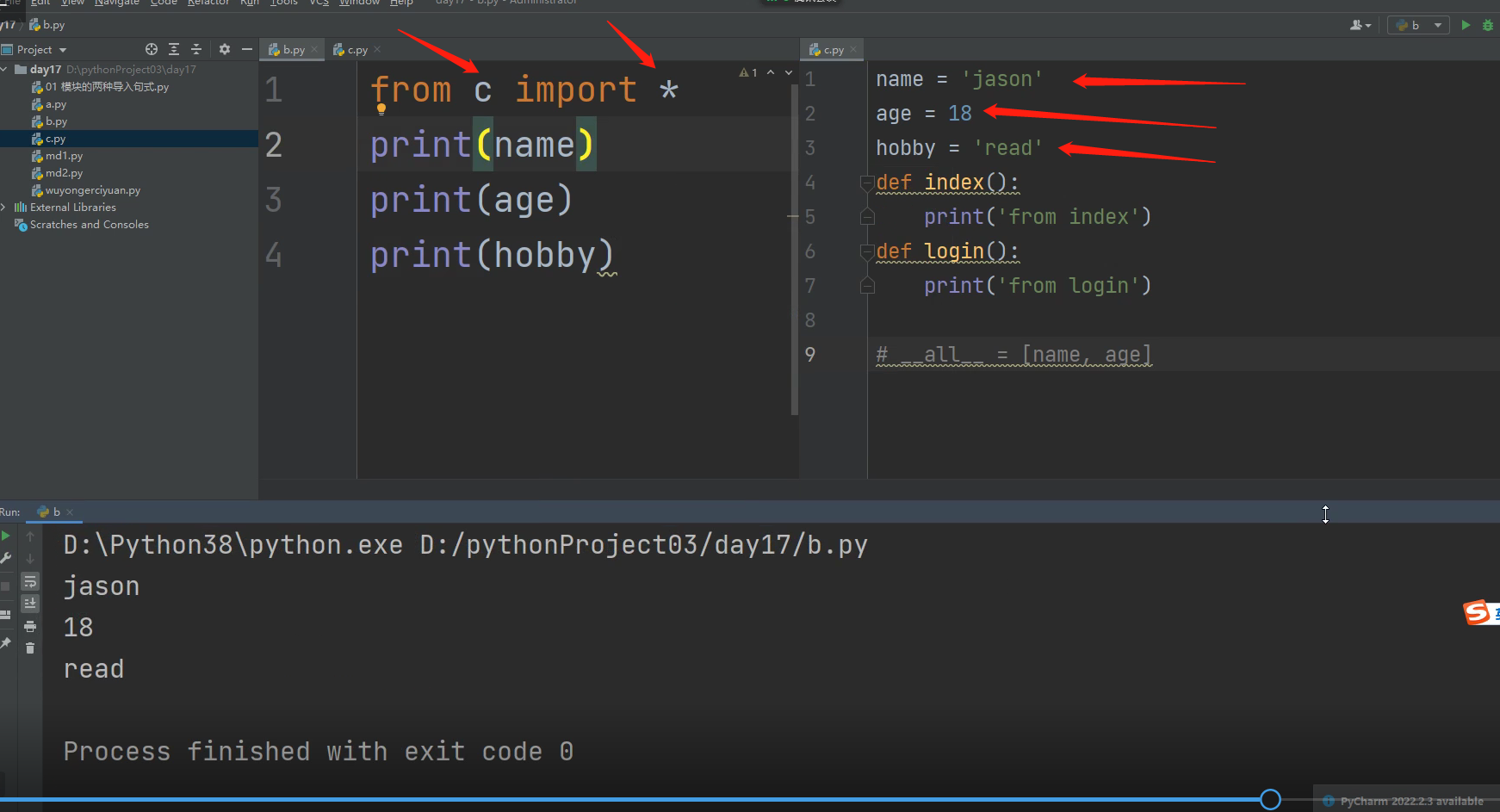Image resolution: width=1500 pixels, height=812 pixels.
Task: Click the intention lightbulb on line 1
Action: (x=381, y=109)
